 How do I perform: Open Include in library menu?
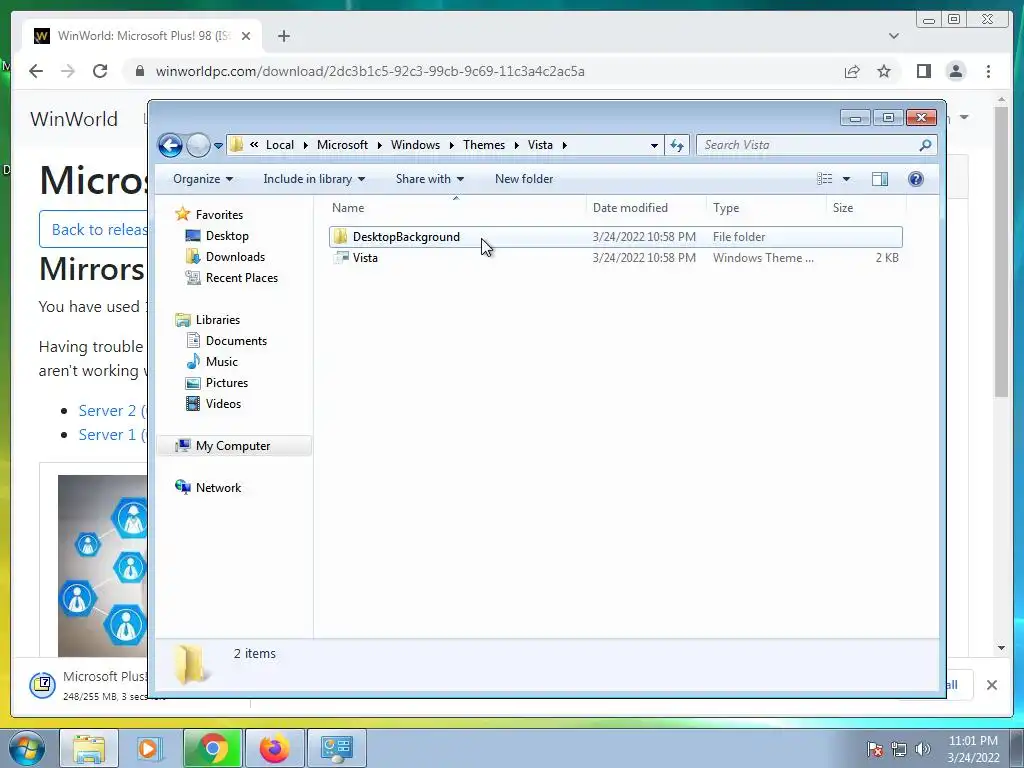(314, 179)
